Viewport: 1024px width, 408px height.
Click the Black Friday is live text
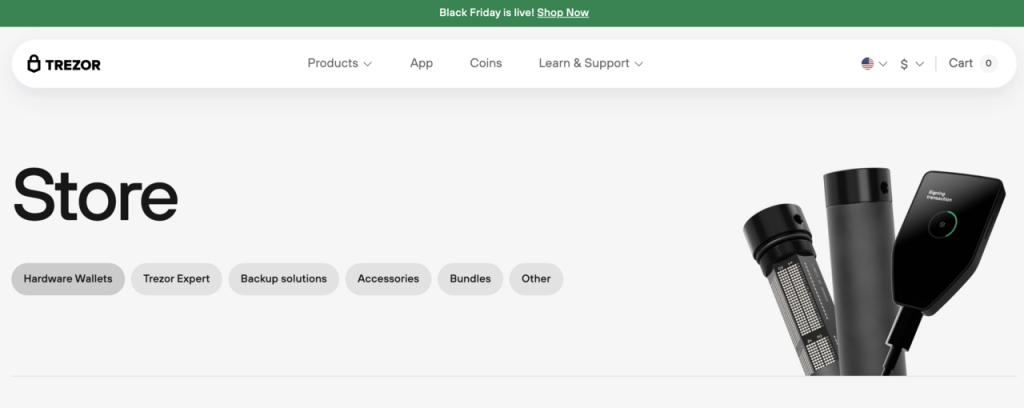coord(487,12)
